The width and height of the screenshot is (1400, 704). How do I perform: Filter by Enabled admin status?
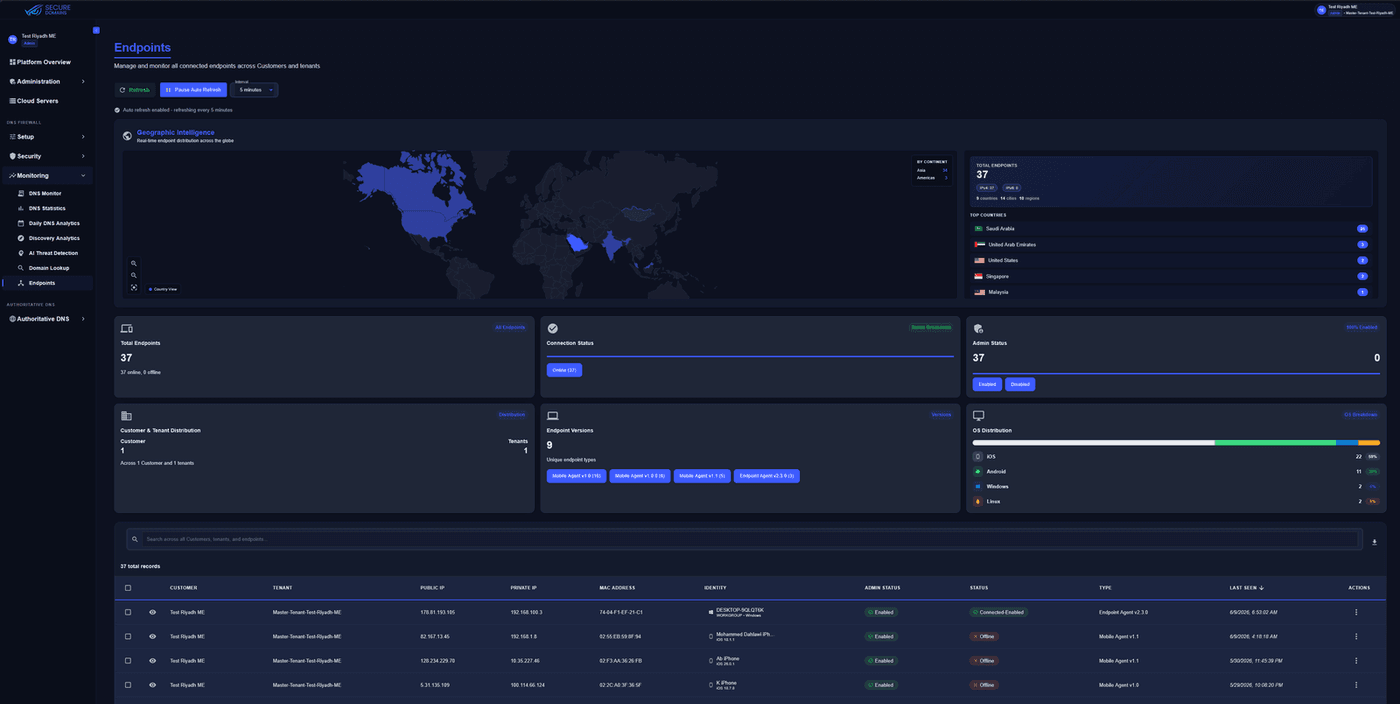coord(987,384)
